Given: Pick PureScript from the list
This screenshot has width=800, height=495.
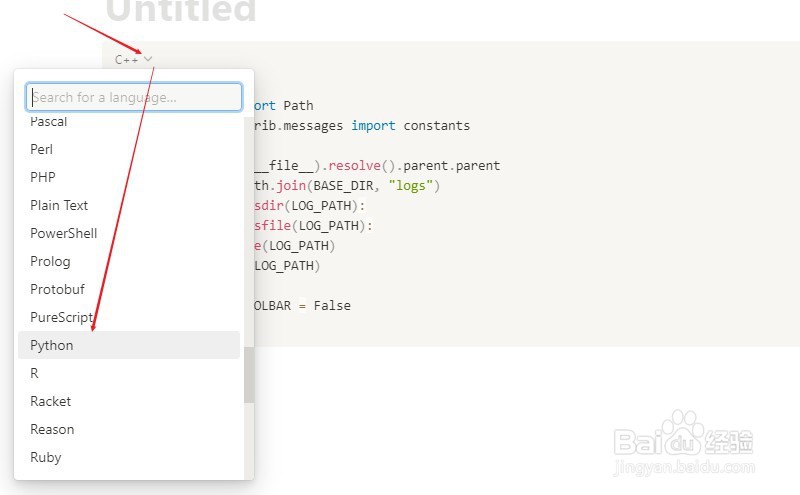Looking at the screenshot, I should point(61,317).
